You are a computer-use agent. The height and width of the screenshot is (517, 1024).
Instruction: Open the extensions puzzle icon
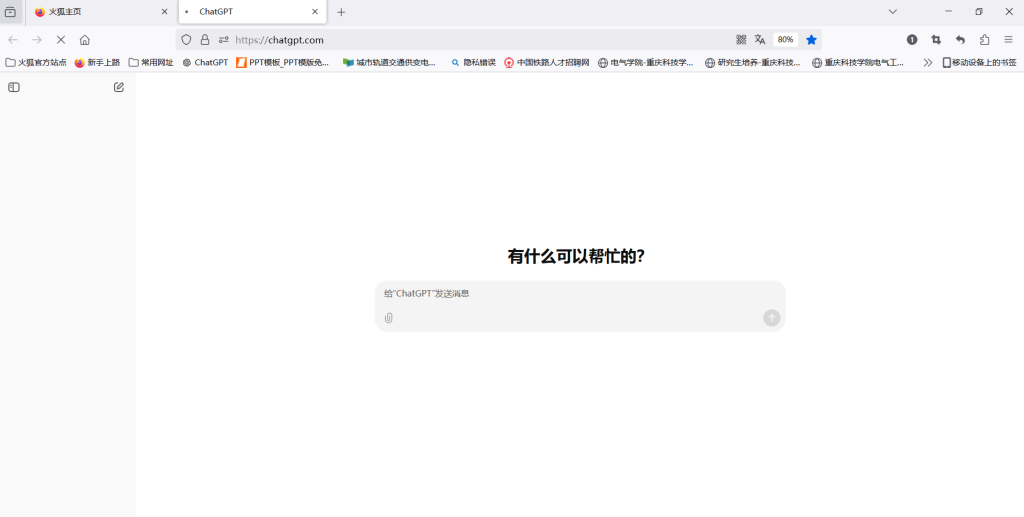pyautogui.click(x=984, y=40)
